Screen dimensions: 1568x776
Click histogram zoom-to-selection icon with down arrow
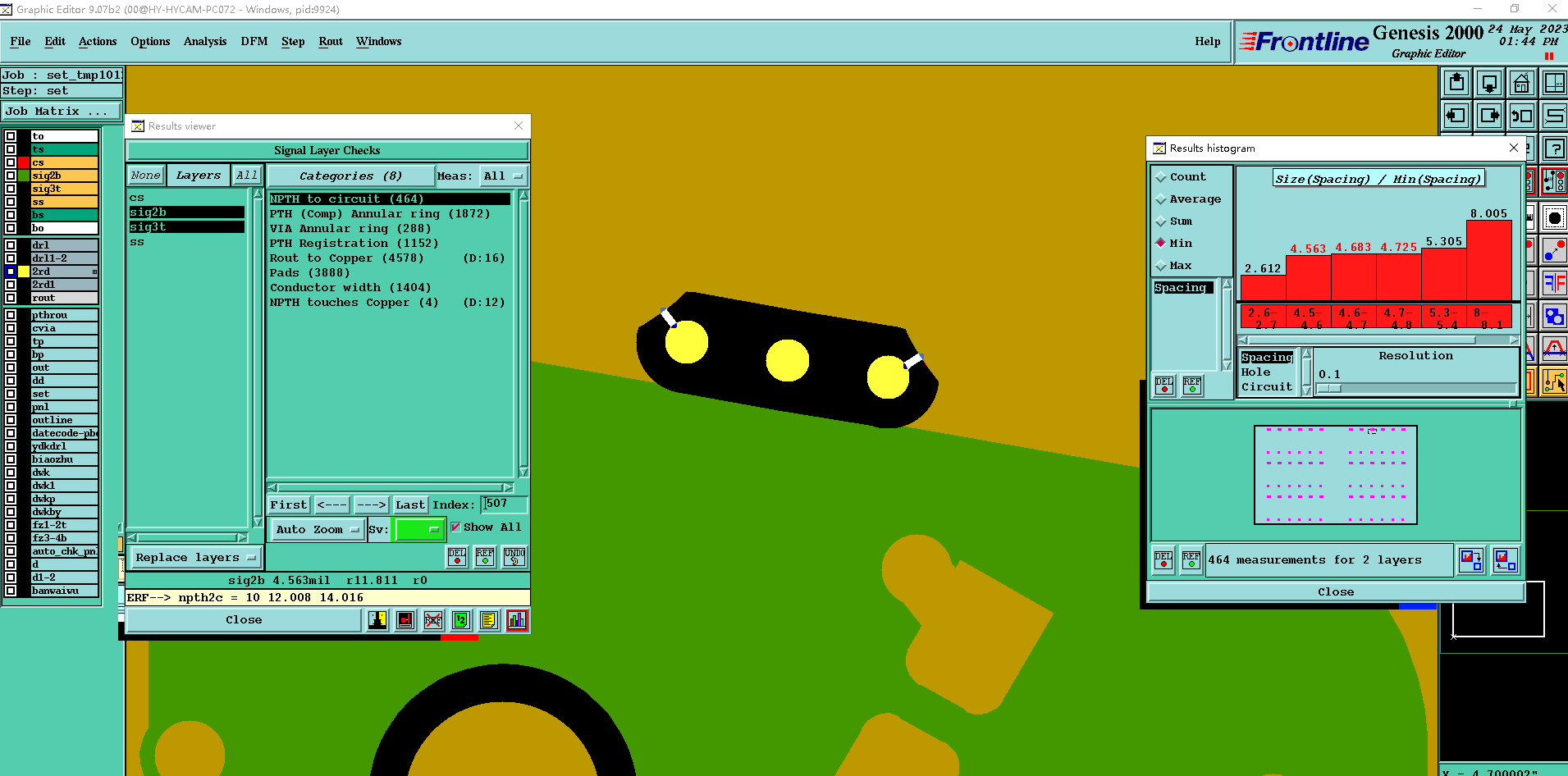1471,560
